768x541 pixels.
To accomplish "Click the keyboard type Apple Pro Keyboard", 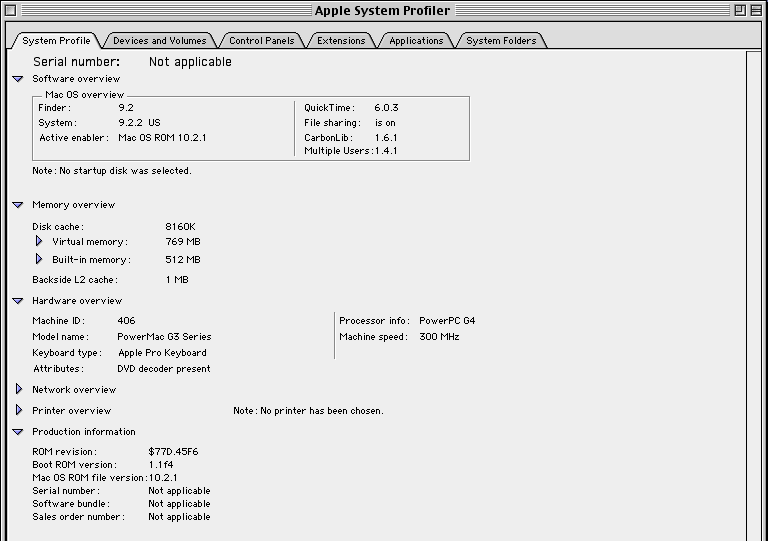I will click(x=162, y=353).
